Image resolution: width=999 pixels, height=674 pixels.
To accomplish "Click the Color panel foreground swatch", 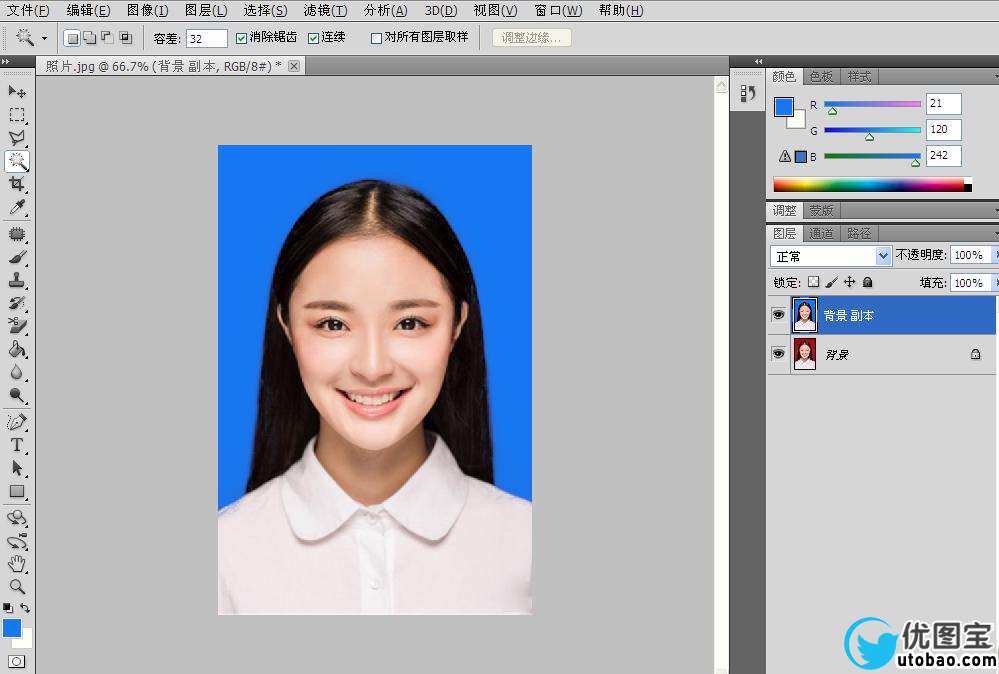I will 784,106.
